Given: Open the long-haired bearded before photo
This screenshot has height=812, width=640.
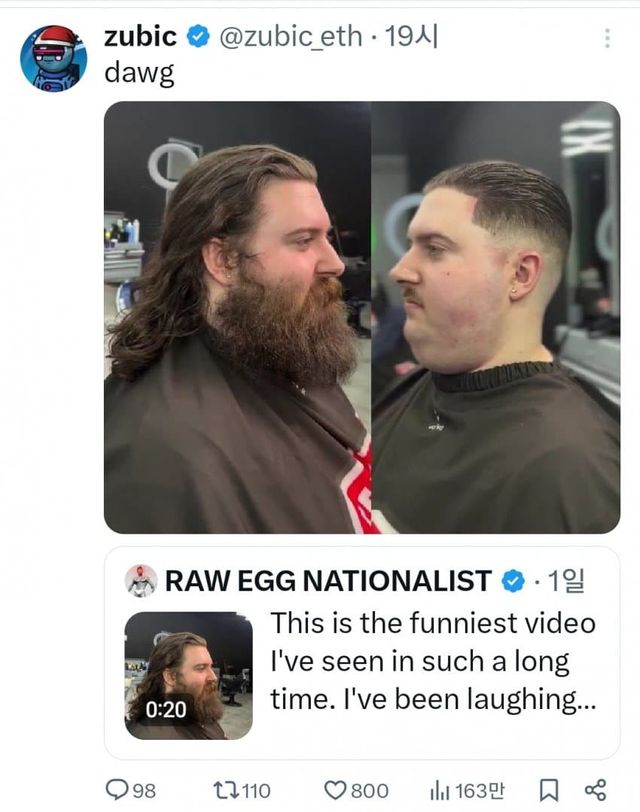Looking at the screenshot, I should pyautogui.click(x=237, y=317).
